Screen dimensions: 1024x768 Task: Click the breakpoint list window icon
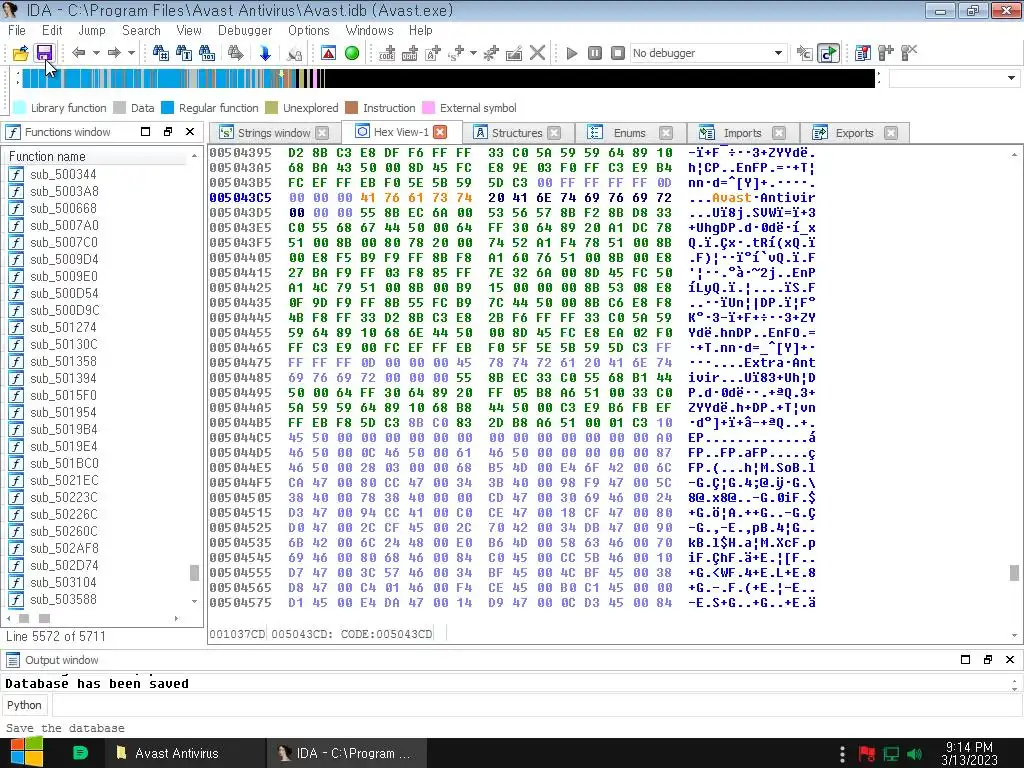point(863,53)
